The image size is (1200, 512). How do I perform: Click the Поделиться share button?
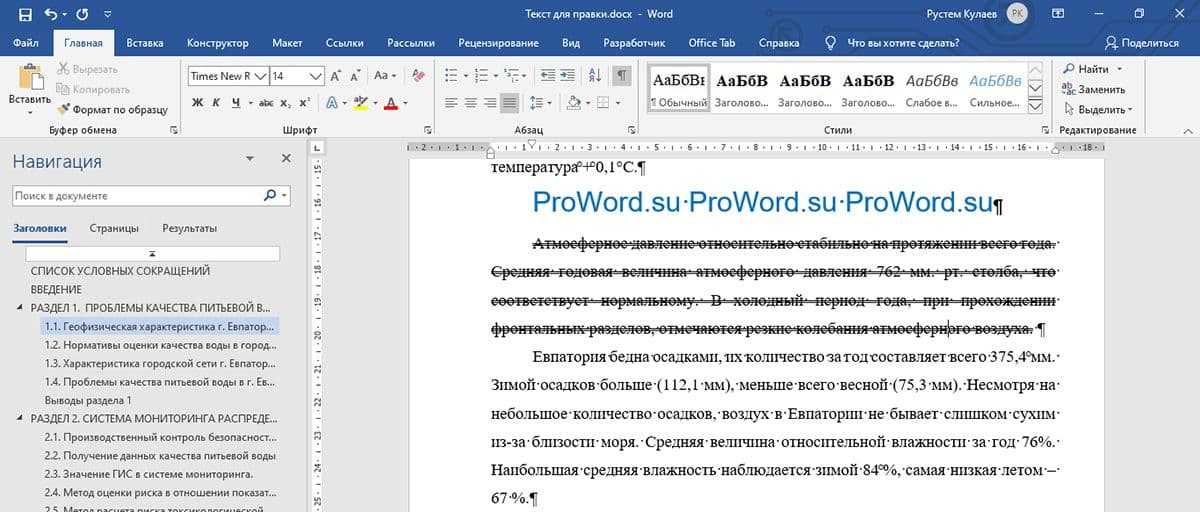[1141, 43]
